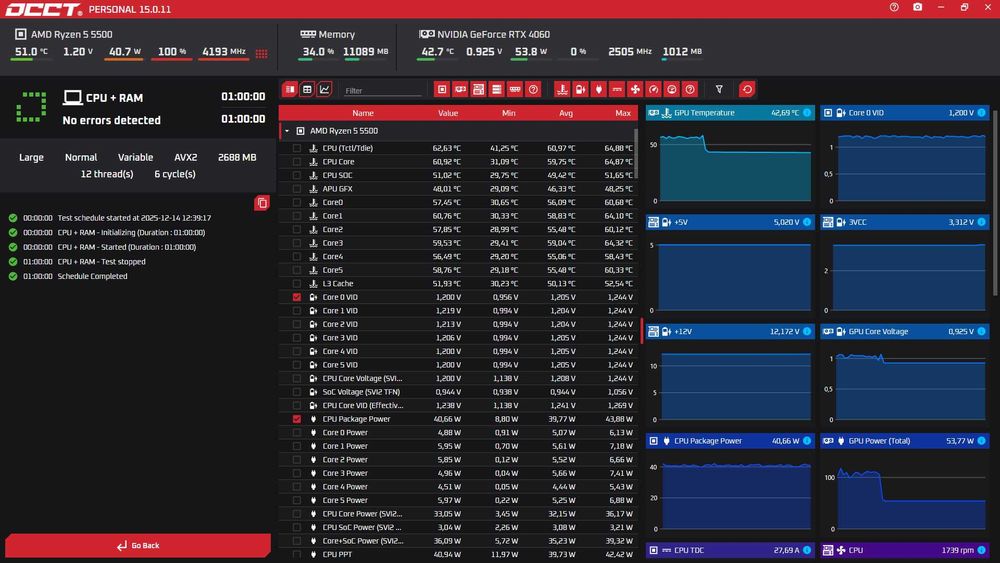
Task: Click the 'AVX2' instruction set label
Action: click(186, 157)
